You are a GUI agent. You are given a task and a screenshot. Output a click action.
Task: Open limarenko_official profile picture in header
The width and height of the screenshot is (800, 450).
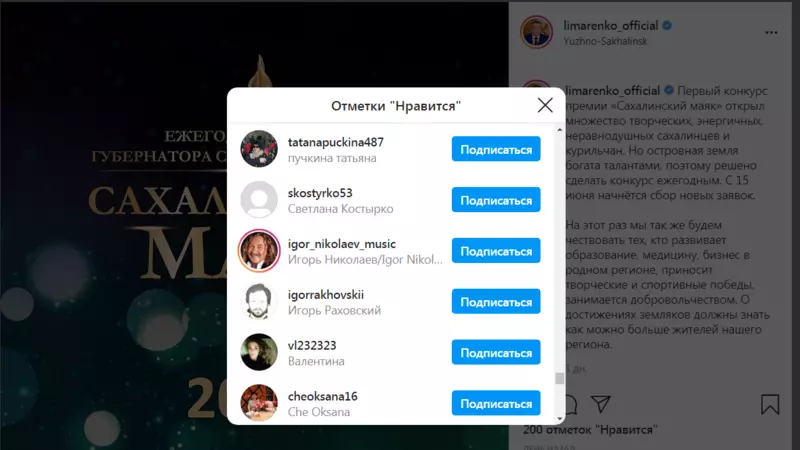point(536,32)
